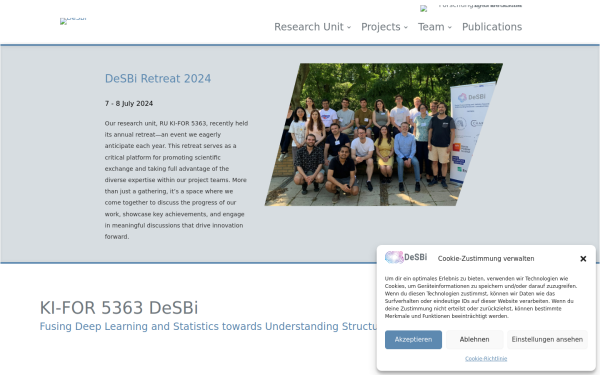Open the DeSBi Retreat 2024 heading link

(158, 78)
